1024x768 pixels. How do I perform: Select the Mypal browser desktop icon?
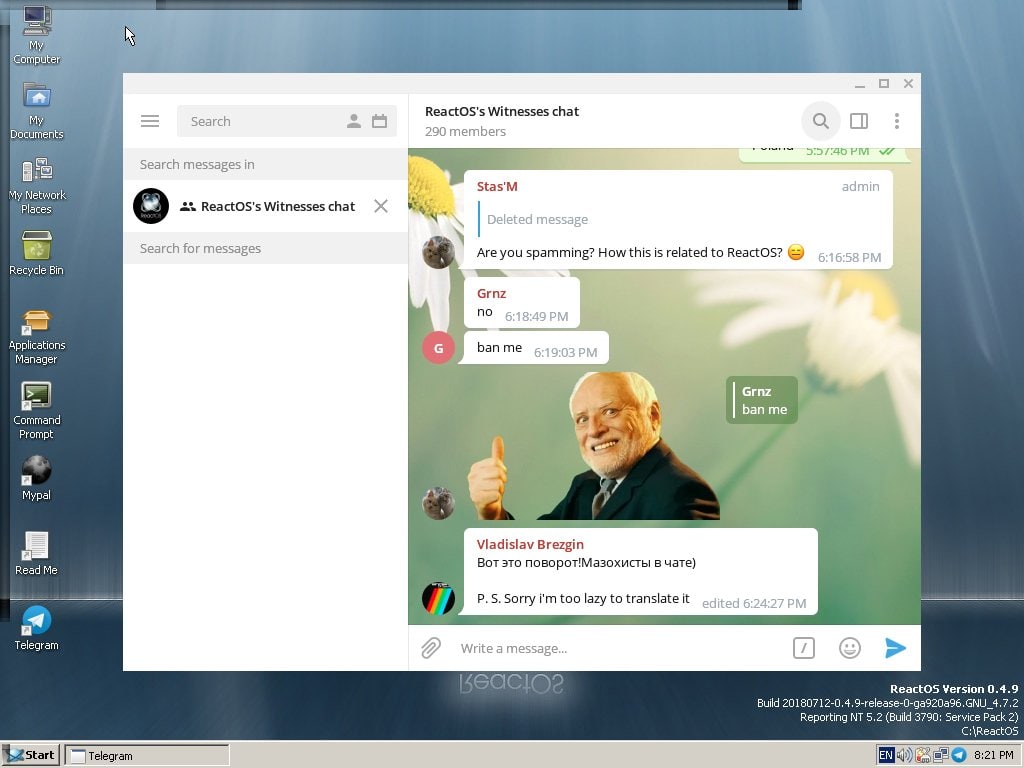tap(37, 478)
